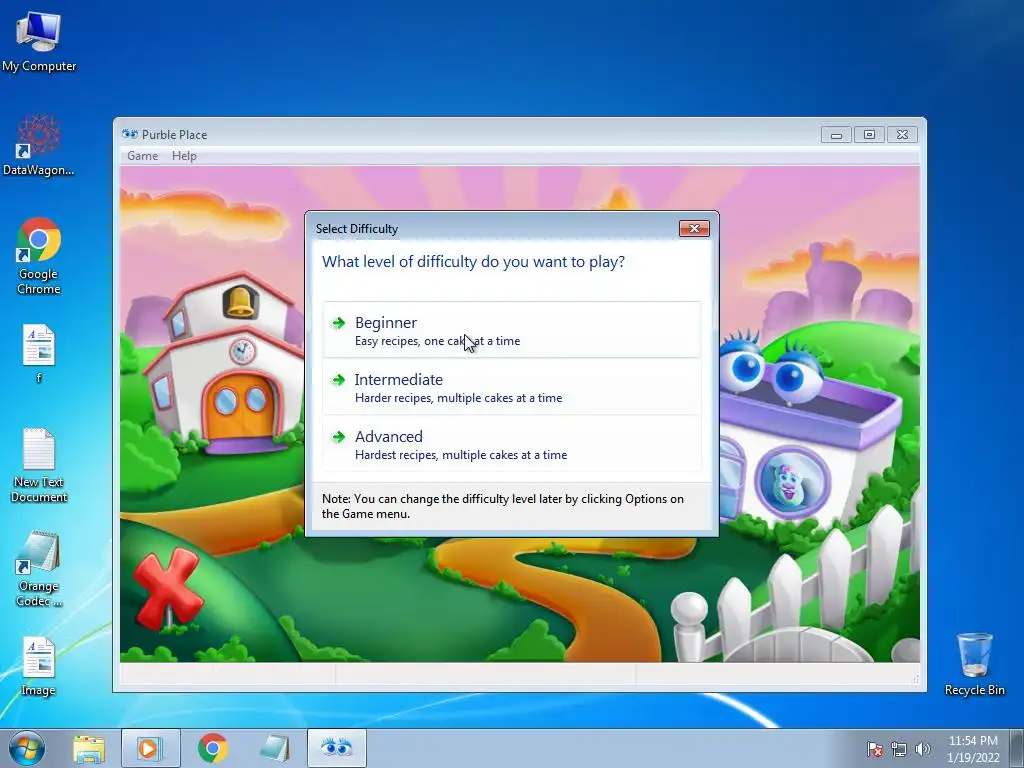Select New Text Document on desktop

click(x=39, y=465)
